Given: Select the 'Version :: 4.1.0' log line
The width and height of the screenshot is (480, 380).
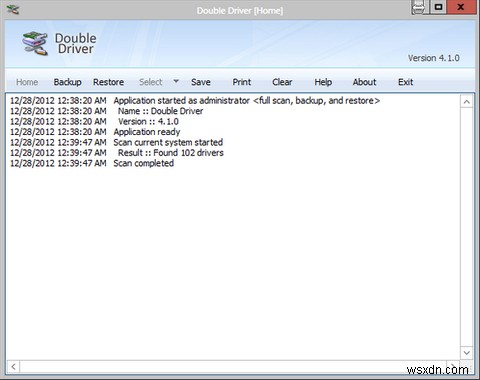Looking at the screenshot, I should pos(94,122).
